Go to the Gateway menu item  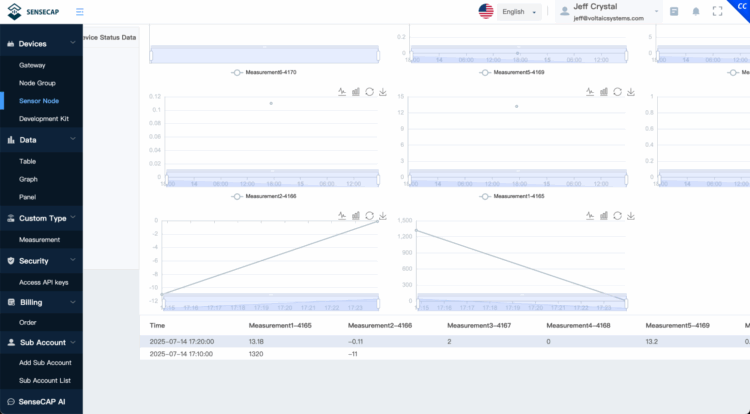(32, 64)
